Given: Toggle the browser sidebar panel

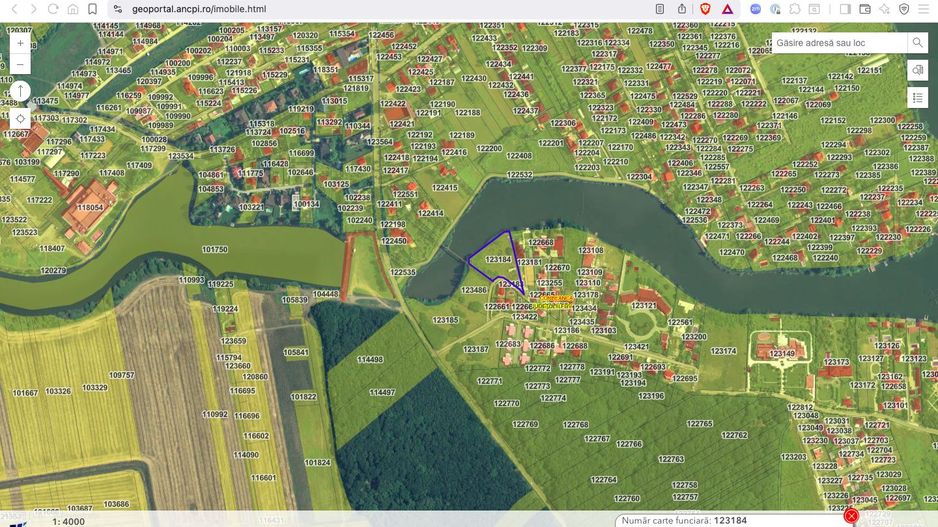Looking at the screenshot, I should click(845, 9).
